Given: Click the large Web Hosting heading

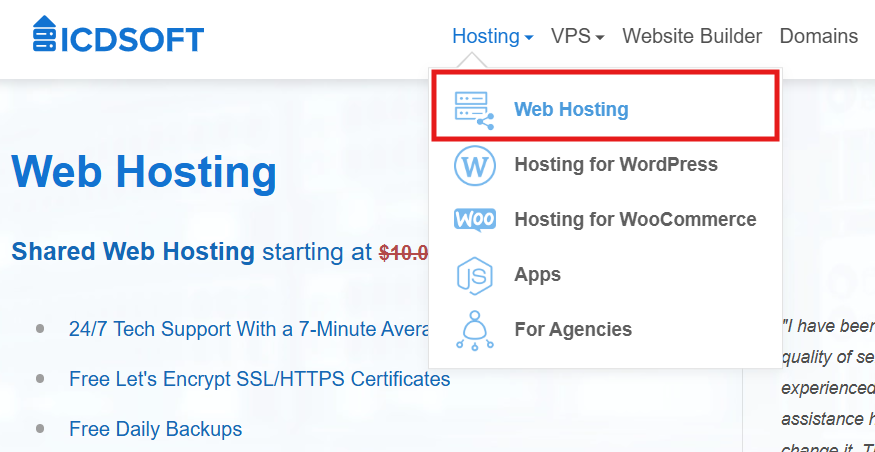Looking at the screenshot, I should 144,171.
